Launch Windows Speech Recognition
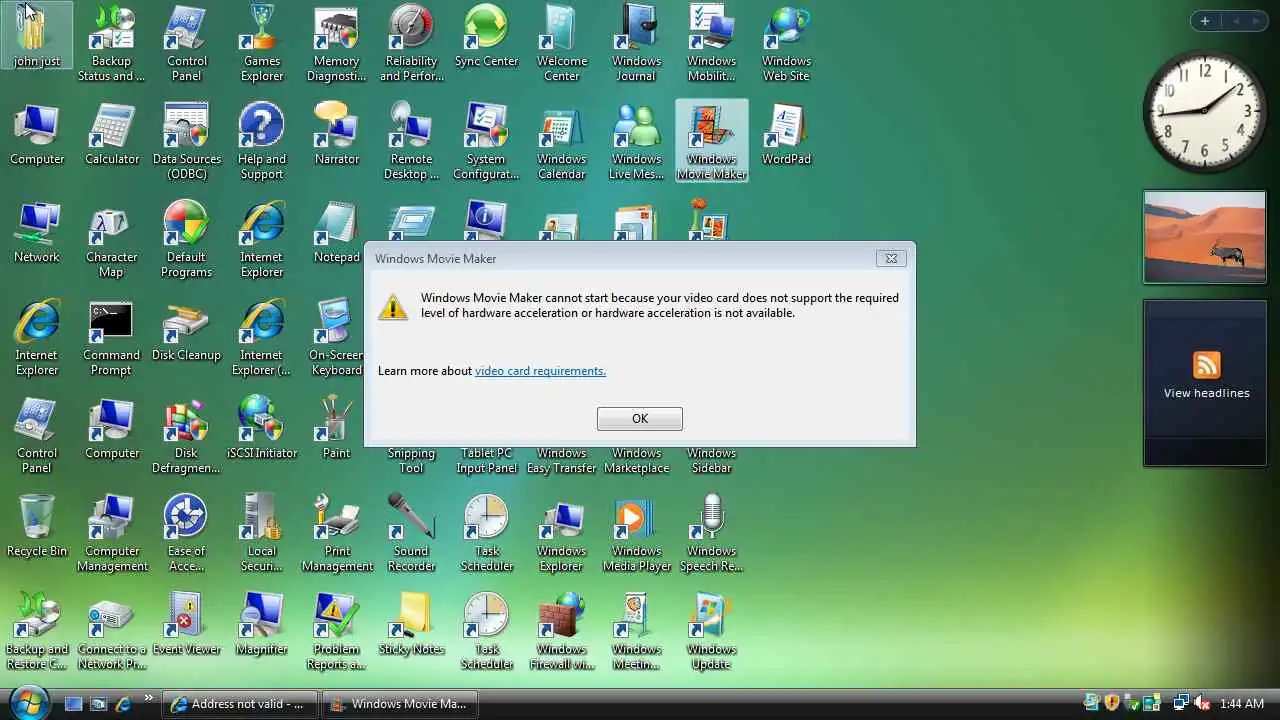Image resolution: width=1280 pixels, height=720 pixels. pos(711,533)
